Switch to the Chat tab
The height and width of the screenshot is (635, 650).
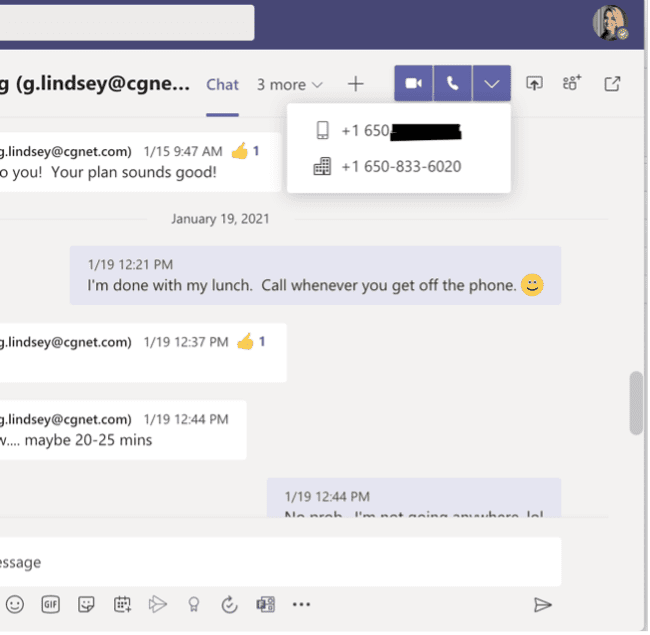point(222,85)
